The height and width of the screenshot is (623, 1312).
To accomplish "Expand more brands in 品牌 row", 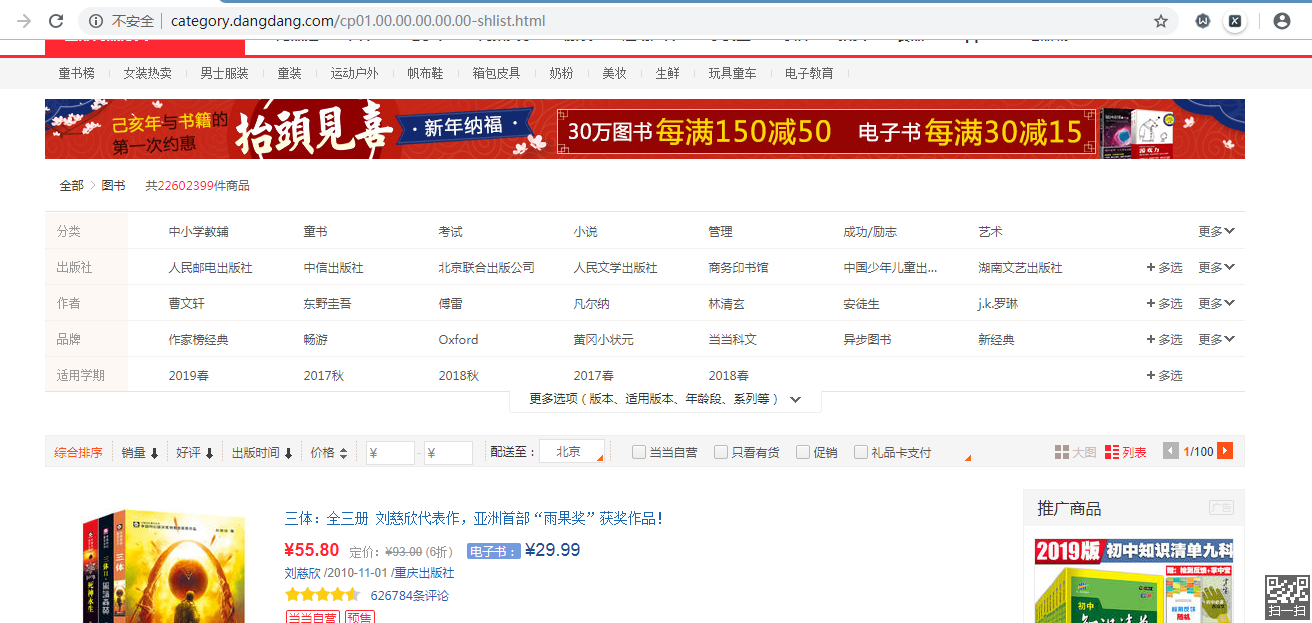I will pos(1216,339).
